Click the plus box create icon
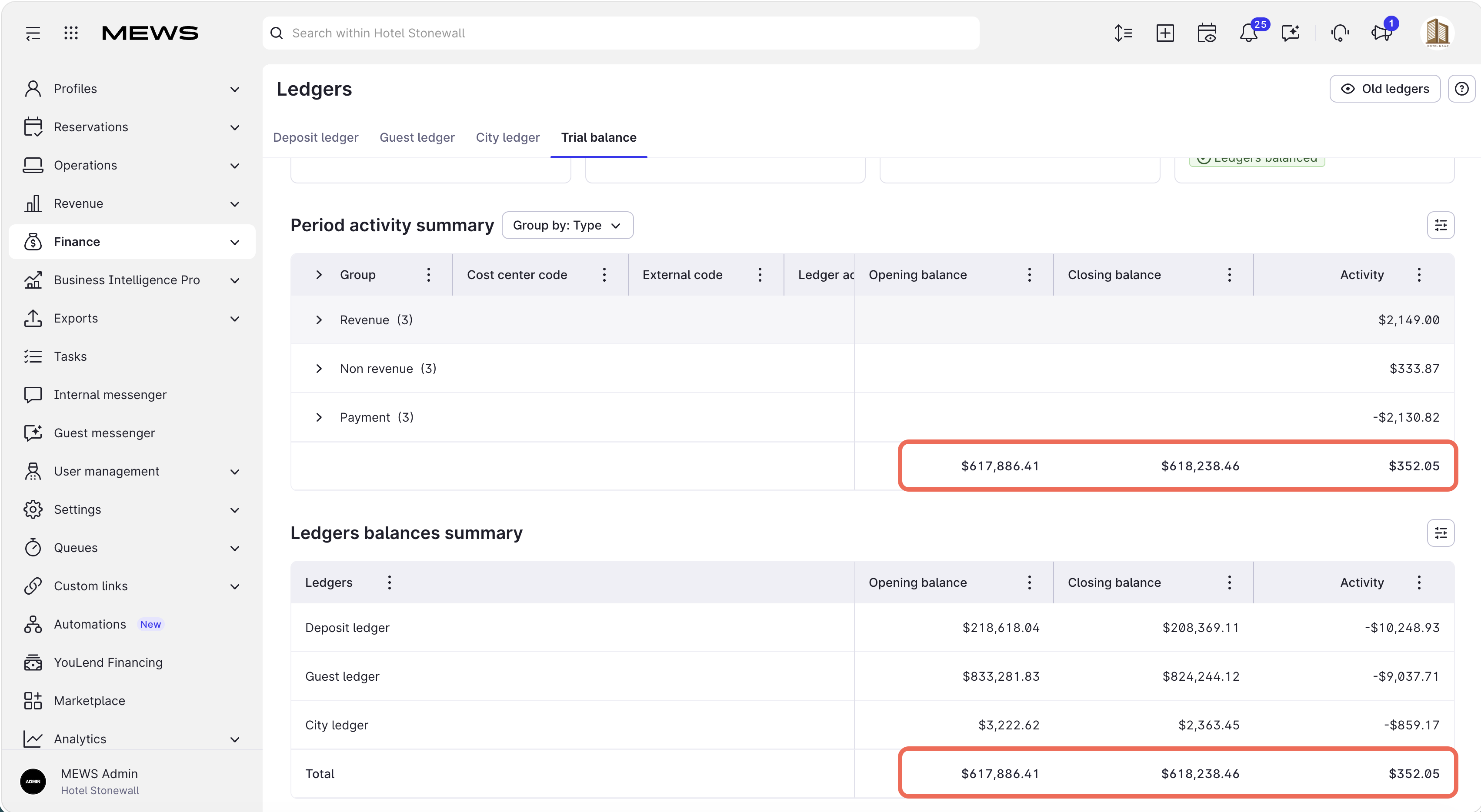 1165,33
